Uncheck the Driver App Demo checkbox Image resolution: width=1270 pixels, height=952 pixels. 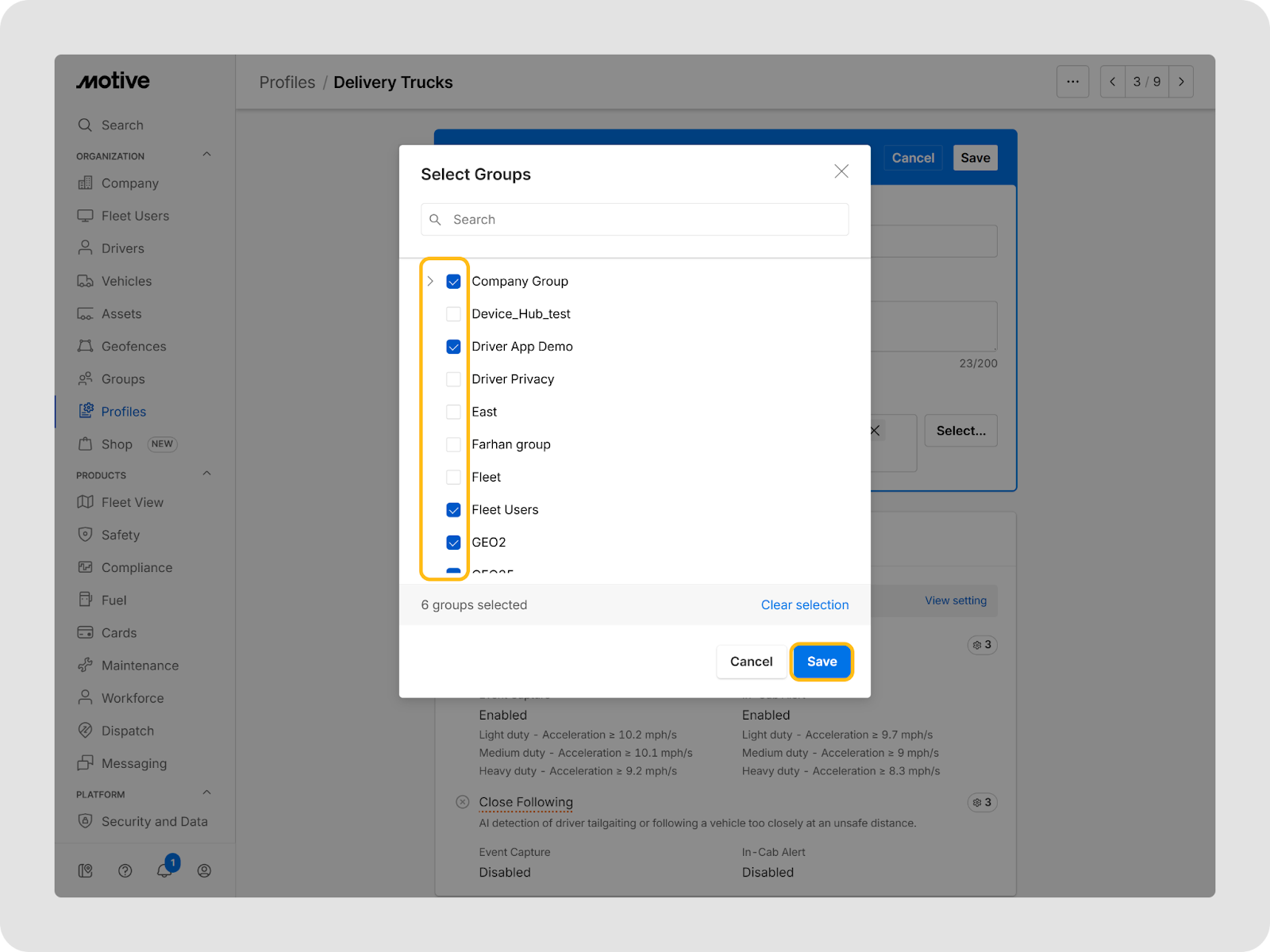coord(453,347)
